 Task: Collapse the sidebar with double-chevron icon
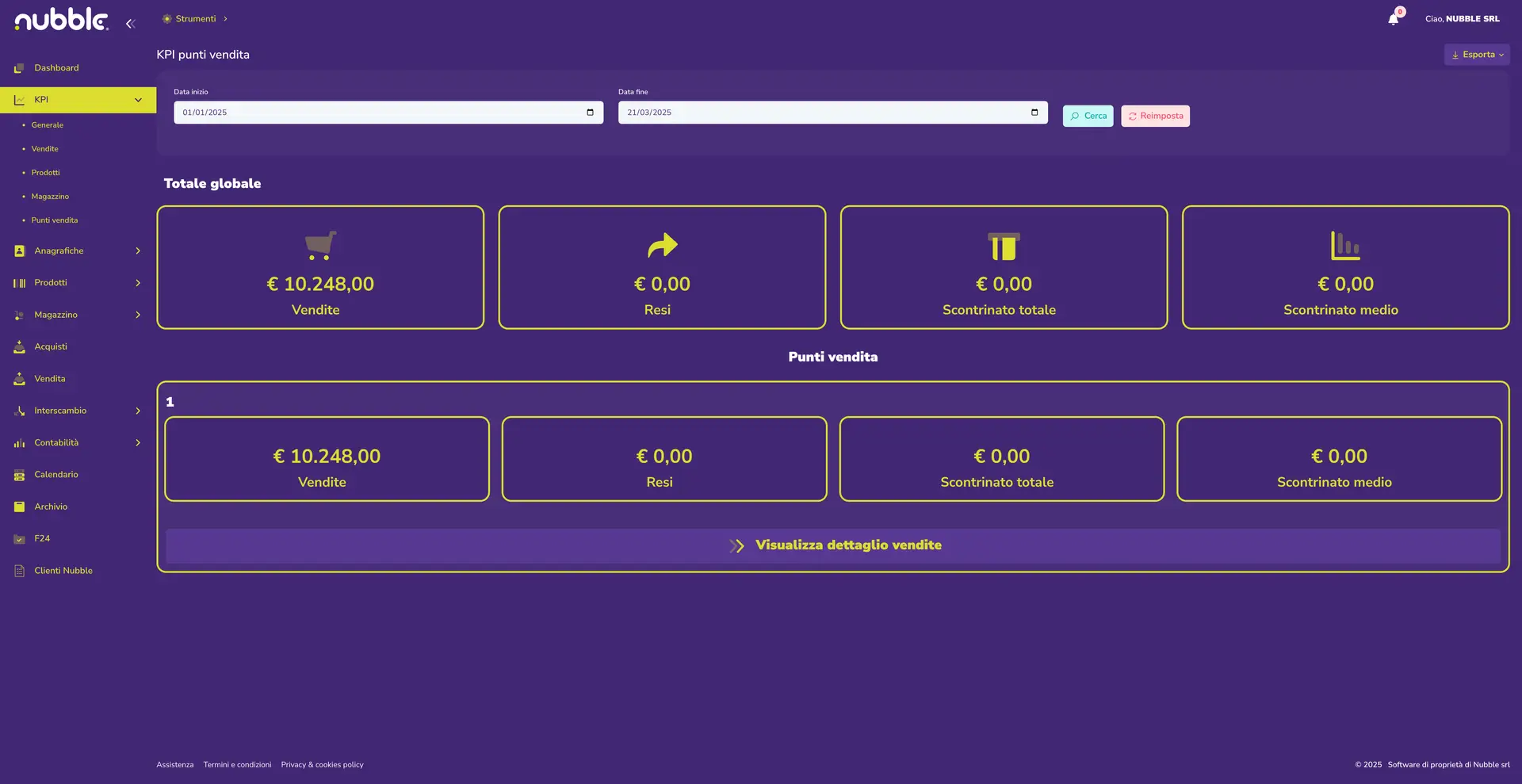tap(130, 24)
